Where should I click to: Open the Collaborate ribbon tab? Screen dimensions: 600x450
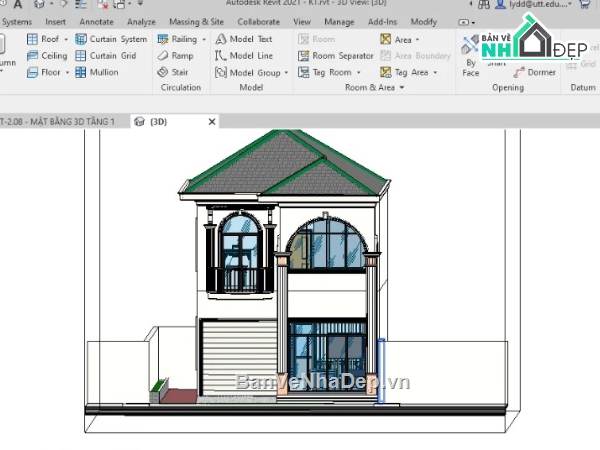(259, 22)
